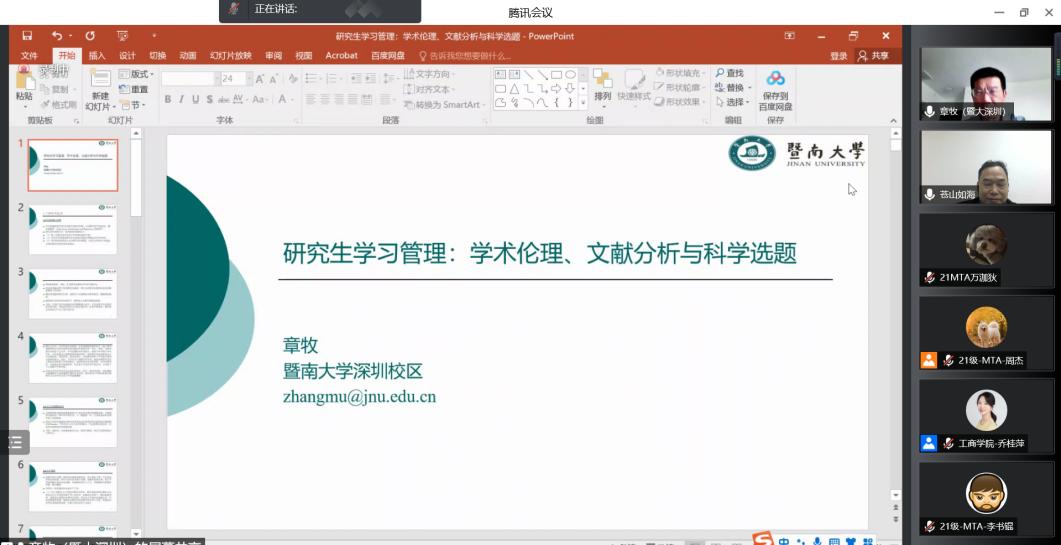Screen dimensions: 1061x545
Task: Click the email zhangmu@jnu.edu.cn on slide
Action: pyautogui.click(x=359, y=397)
